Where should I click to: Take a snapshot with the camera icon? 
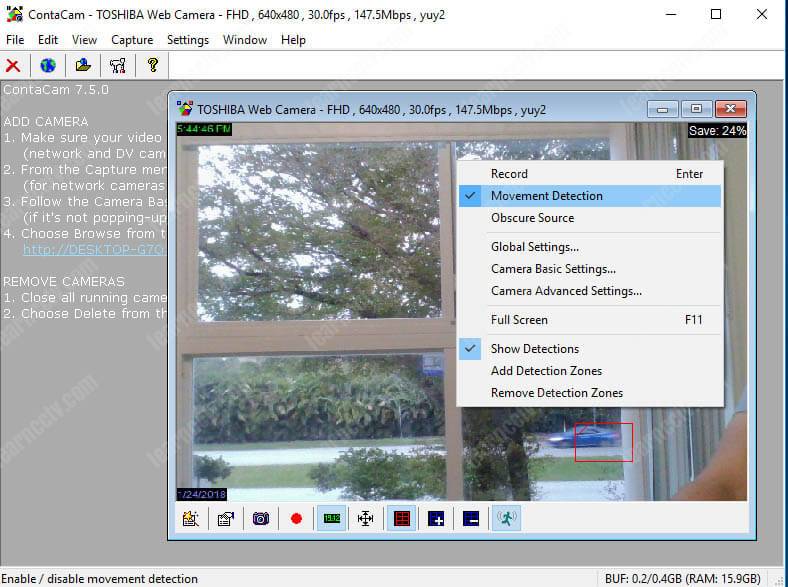point(261,519)
